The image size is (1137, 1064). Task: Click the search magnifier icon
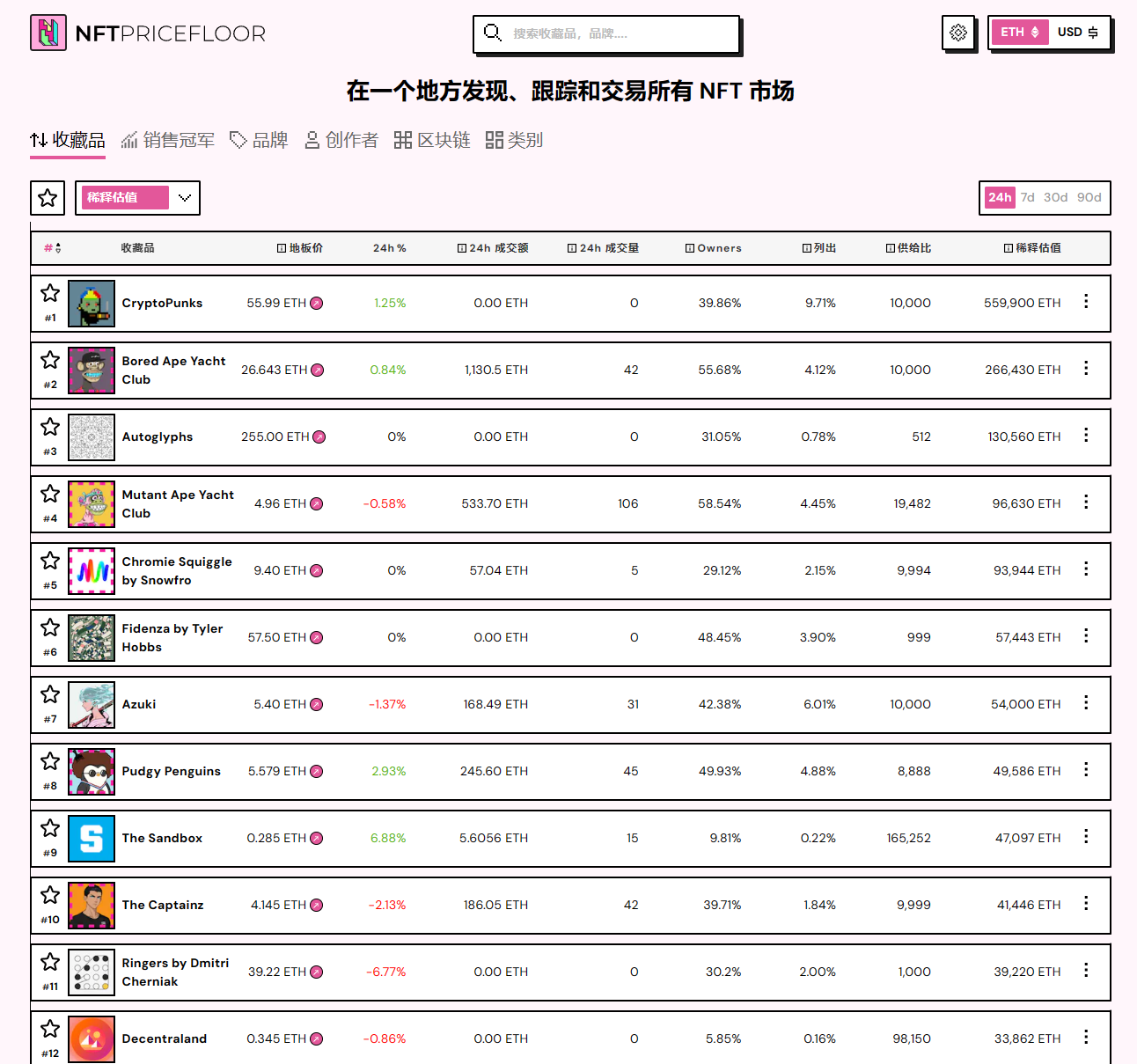[x=493, y=33]
